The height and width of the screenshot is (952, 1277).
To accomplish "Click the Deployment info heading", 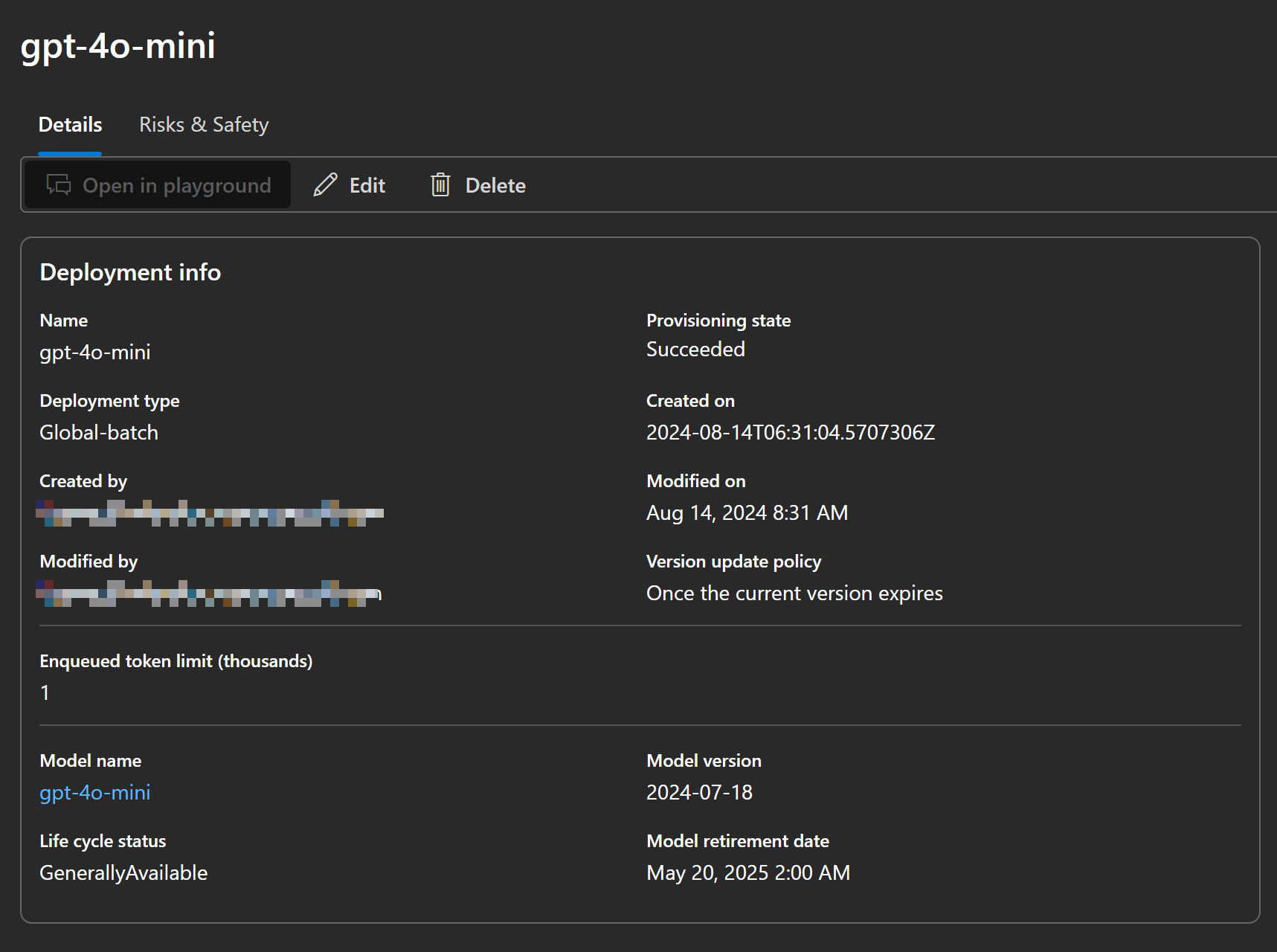I will pyautogui.click(x=130, y=272).
